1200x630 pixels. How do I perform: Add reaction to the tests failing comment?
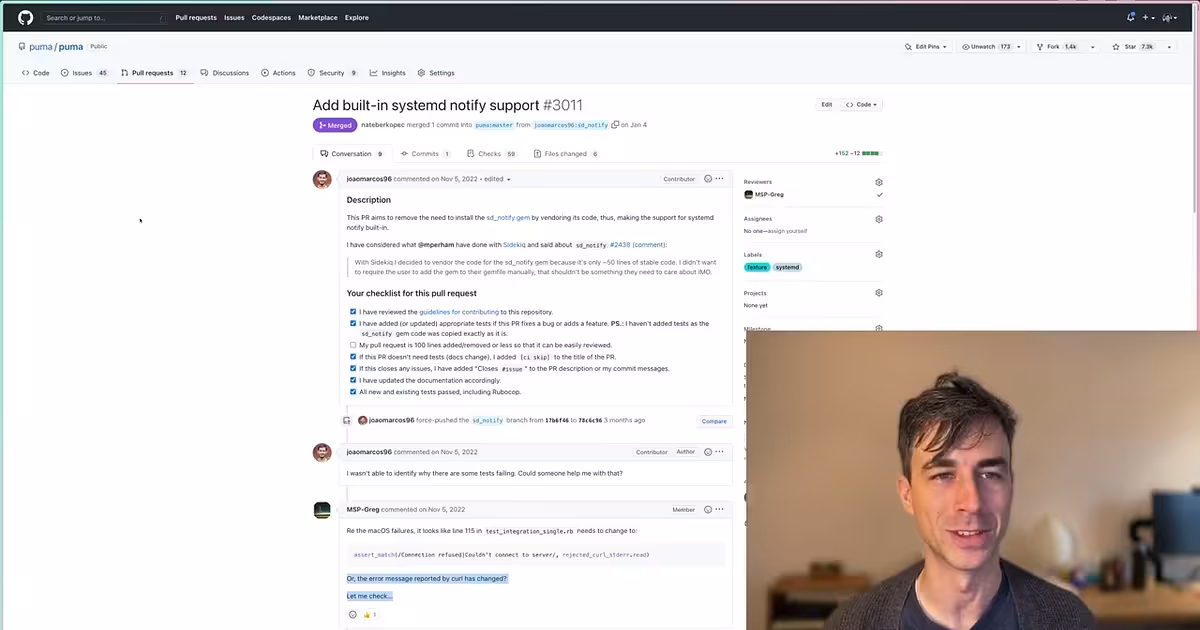pyautogui.click(x=708, y=452)
